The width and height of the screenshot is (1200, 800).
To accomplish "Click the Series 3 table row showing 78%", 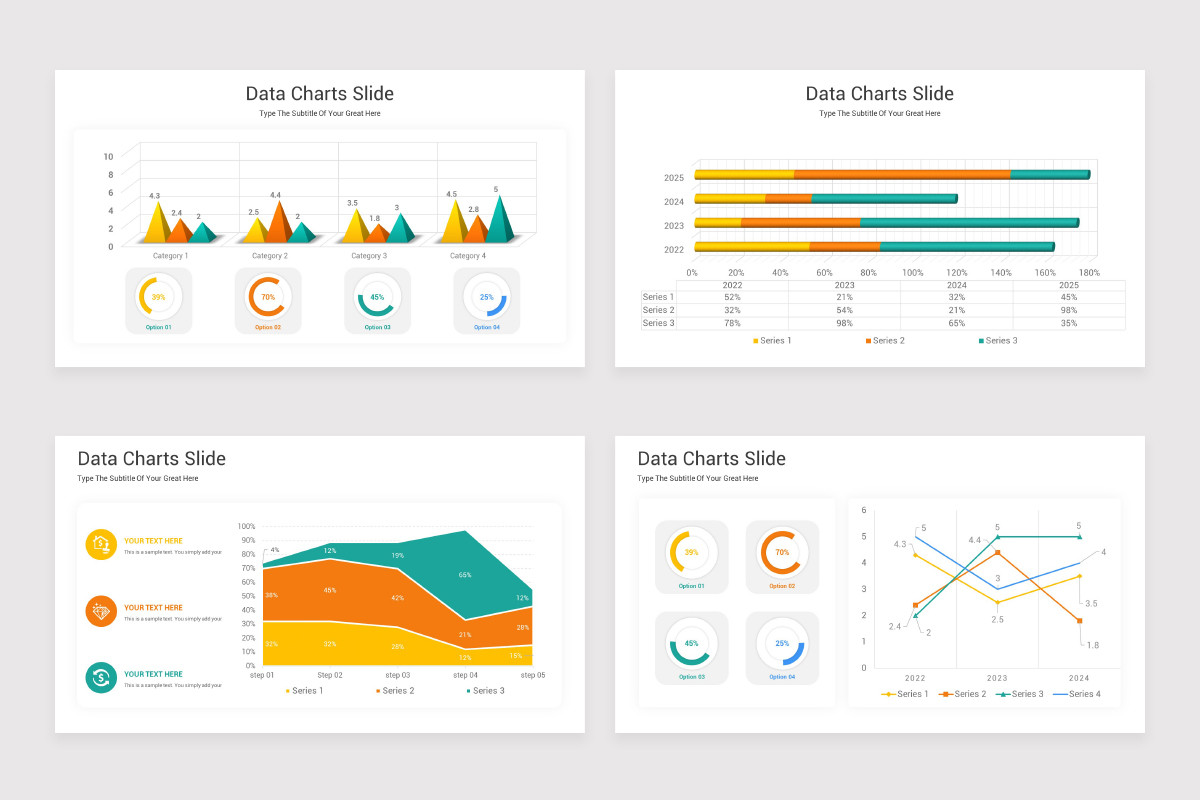I will 732,323.
